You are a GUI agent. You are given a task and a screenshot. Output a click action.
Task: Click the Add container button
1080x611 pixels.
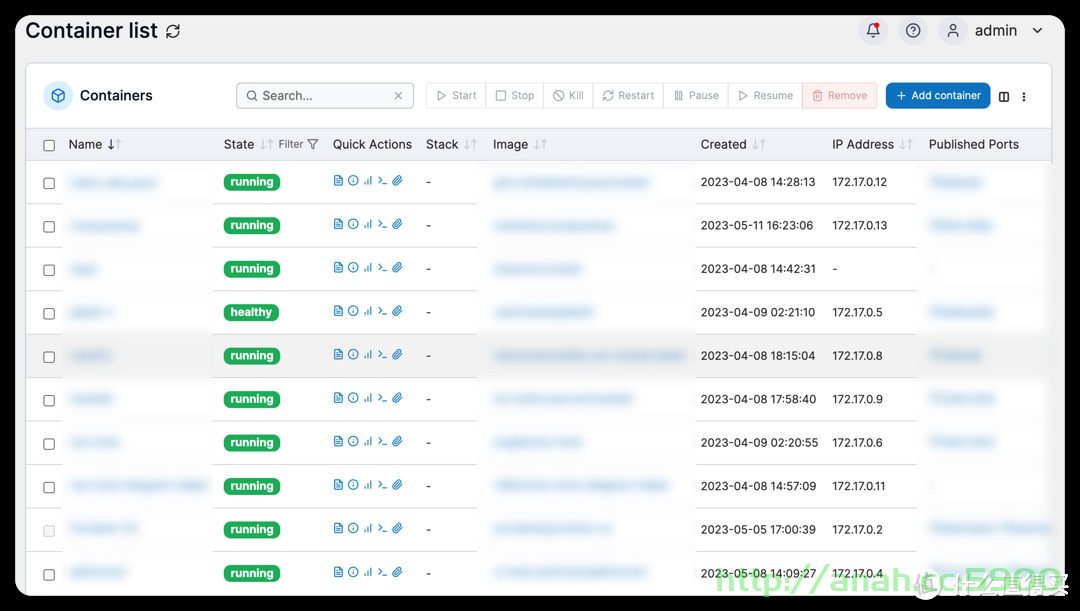(x=938, y=96)
